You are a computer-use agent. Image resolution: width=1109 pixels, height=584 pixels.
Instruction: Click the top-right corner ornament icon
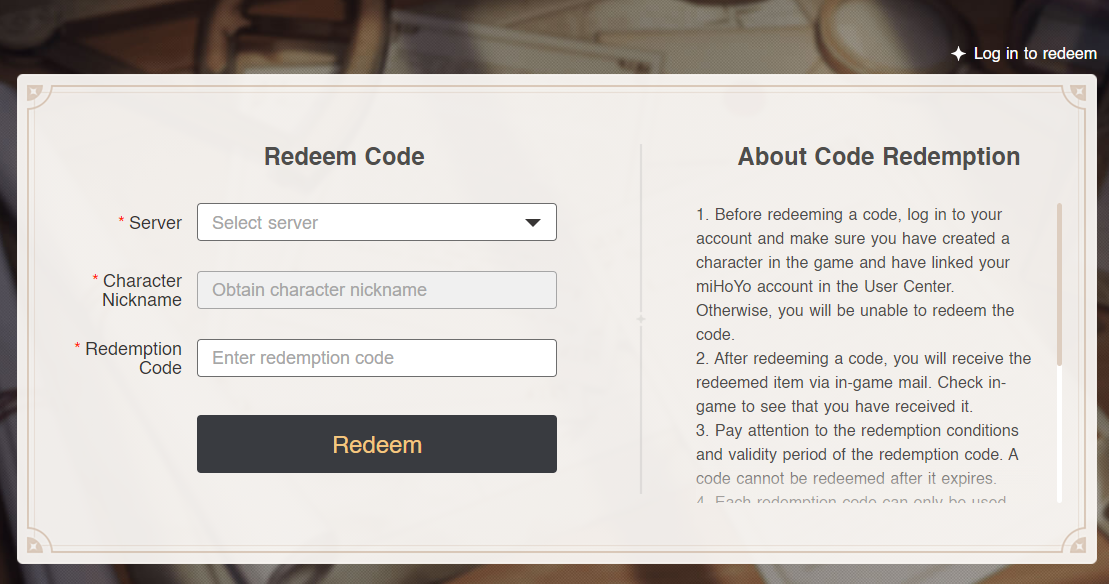pyautogui.click(x=1078, y=93)
